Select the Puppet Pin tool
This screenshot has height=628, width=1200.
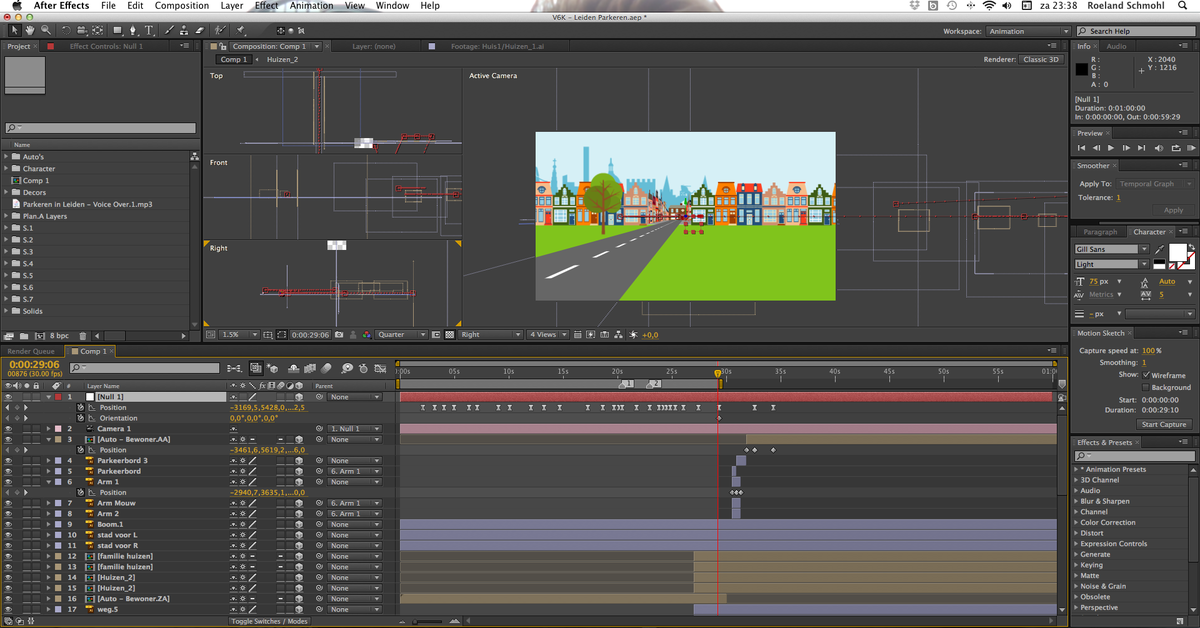[x=240, y=30]
